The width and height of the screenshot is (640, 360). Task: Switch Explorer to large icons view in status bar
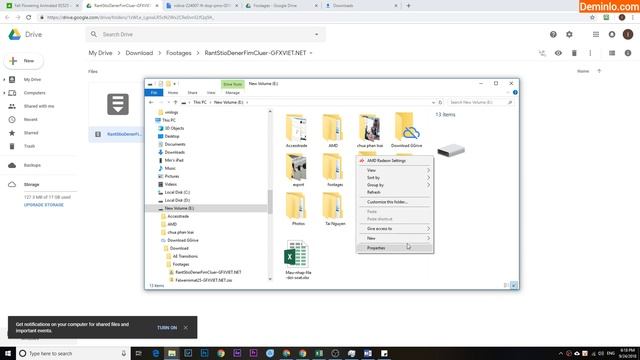point(514,285)
